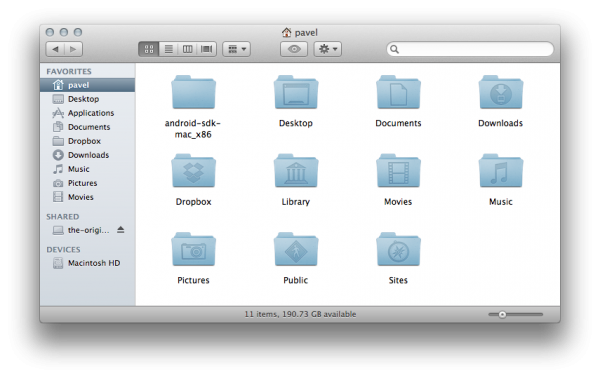Click into the Finder search field

tap(470, 49)
